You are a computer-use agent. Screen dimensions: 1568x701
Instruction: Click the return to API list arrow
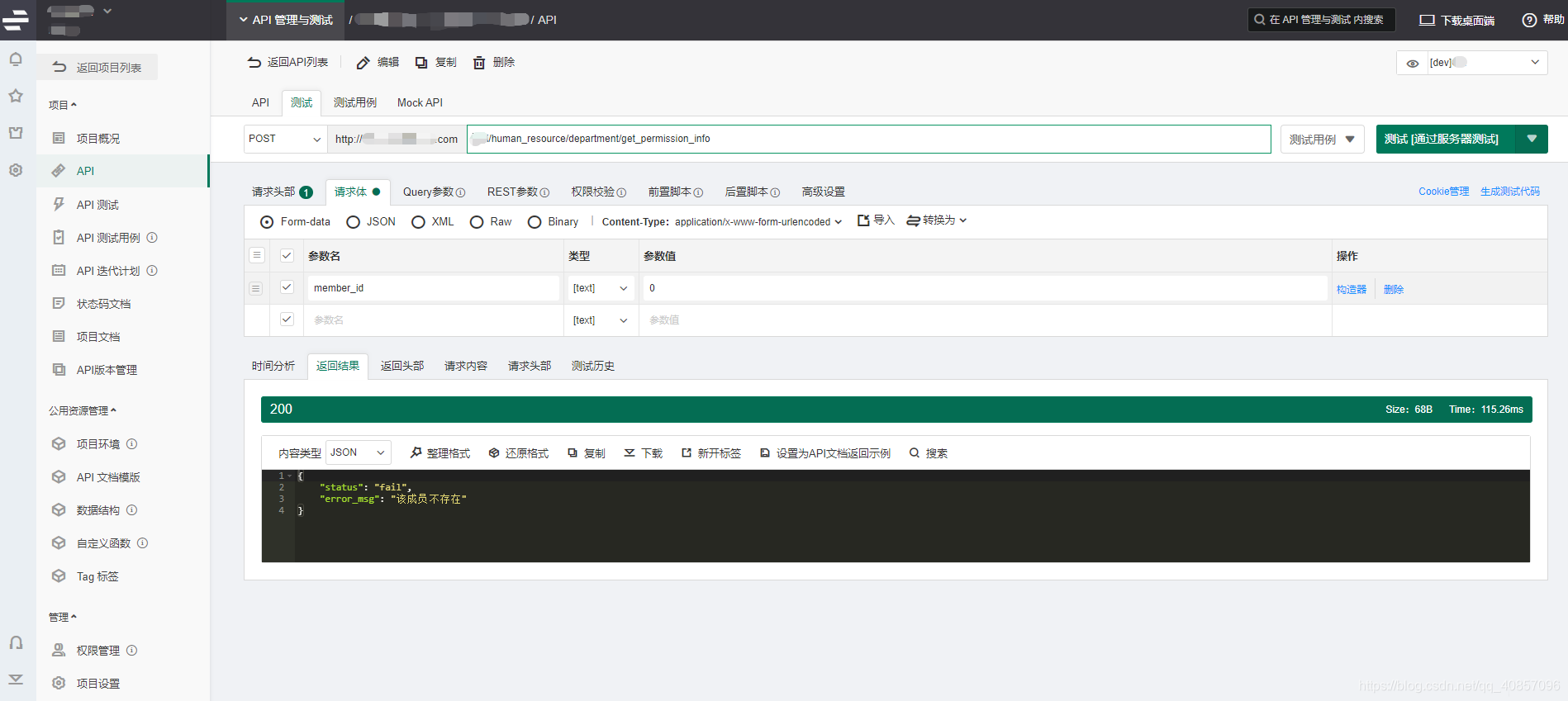click(x=254, y=63)
